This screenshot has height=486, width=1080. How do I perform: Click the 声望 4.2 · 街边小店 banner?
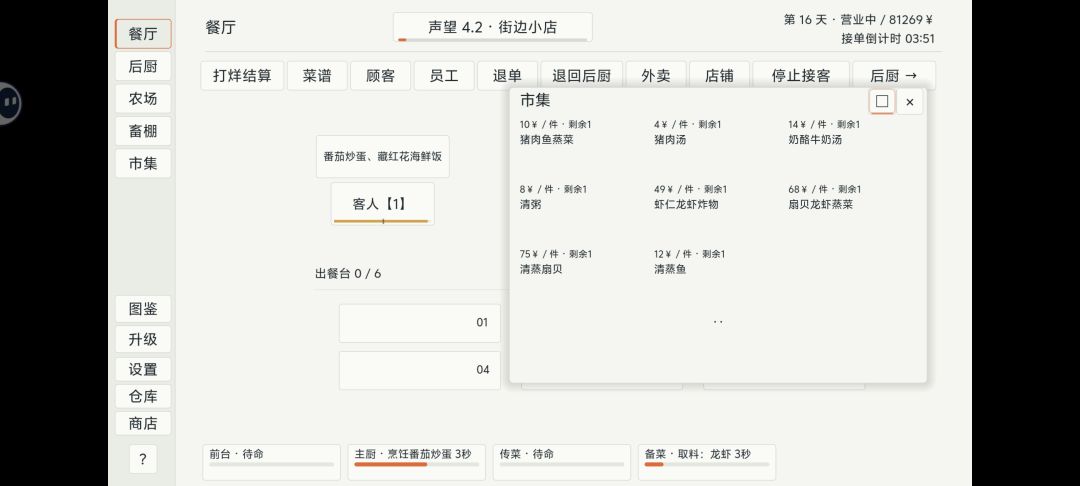click(x=492, y=28)
